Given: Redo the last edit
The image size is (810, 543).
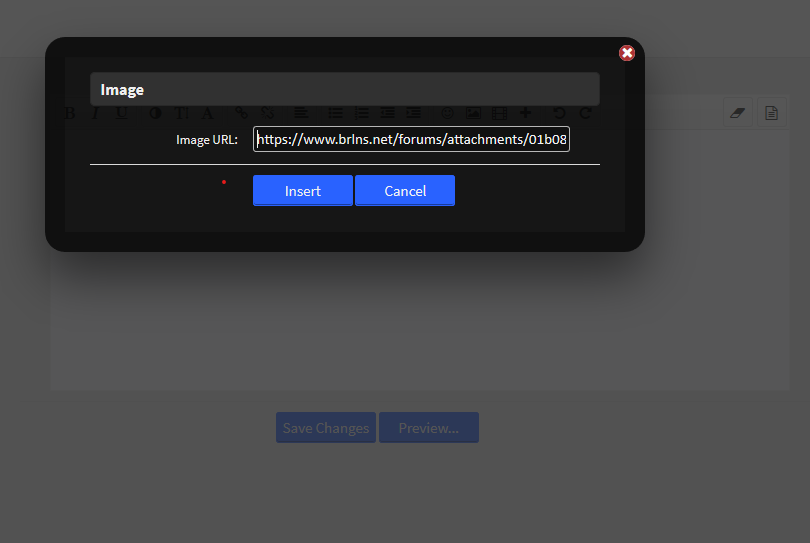Looking at the screenshot, I should pos(585,113).
